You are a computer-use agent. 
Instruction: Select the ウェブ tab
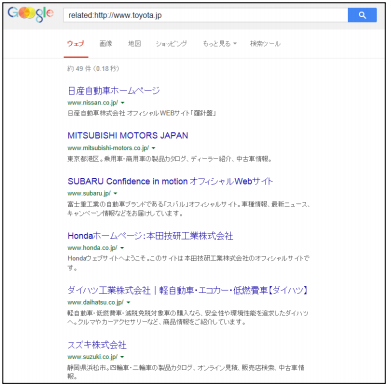coord(76,44)
